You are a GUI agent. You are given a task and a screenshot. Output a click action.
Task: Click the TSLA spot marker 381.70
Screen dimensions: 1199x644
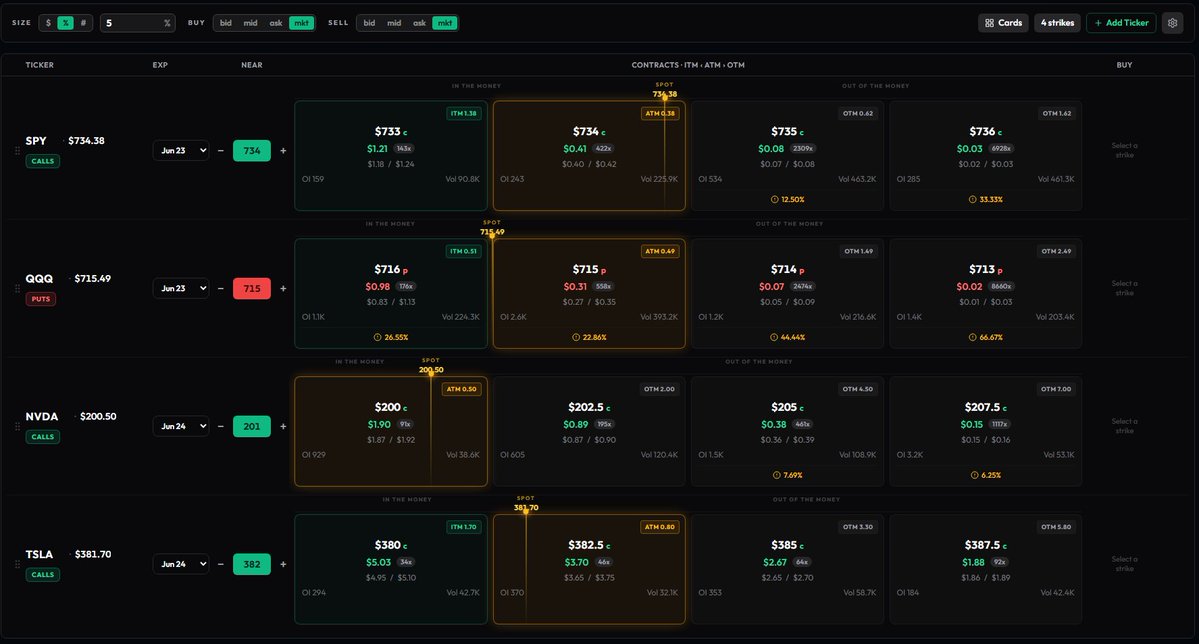point(526,507)
